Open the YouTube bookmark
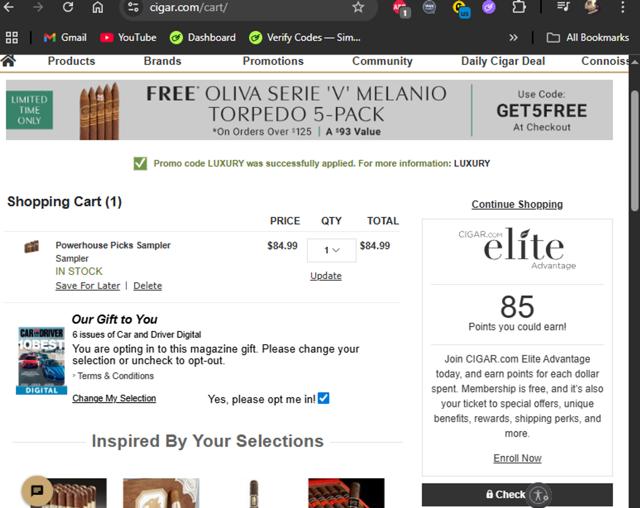This screenshot has height=508, width=640. coord(128,38)
